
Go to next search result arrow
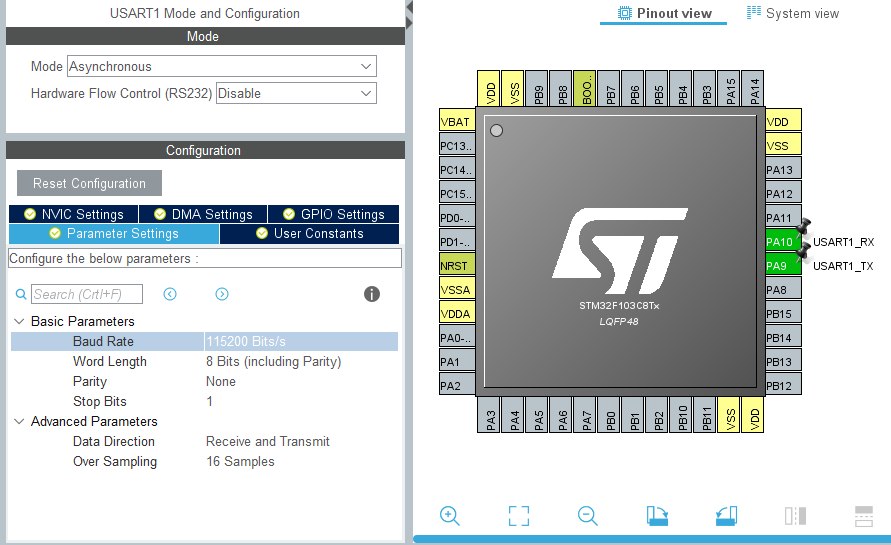pyautogui.click(x=222, y=294)
